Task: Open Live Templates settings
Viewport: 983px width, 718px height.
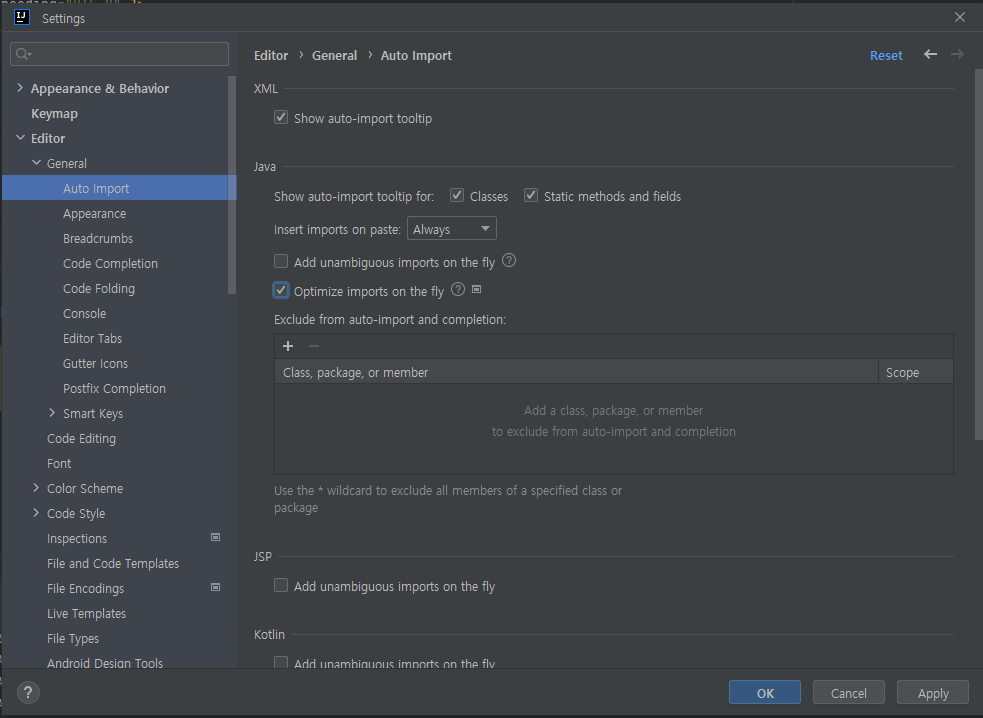Action: pyautogui.click(x=87, y=614)
